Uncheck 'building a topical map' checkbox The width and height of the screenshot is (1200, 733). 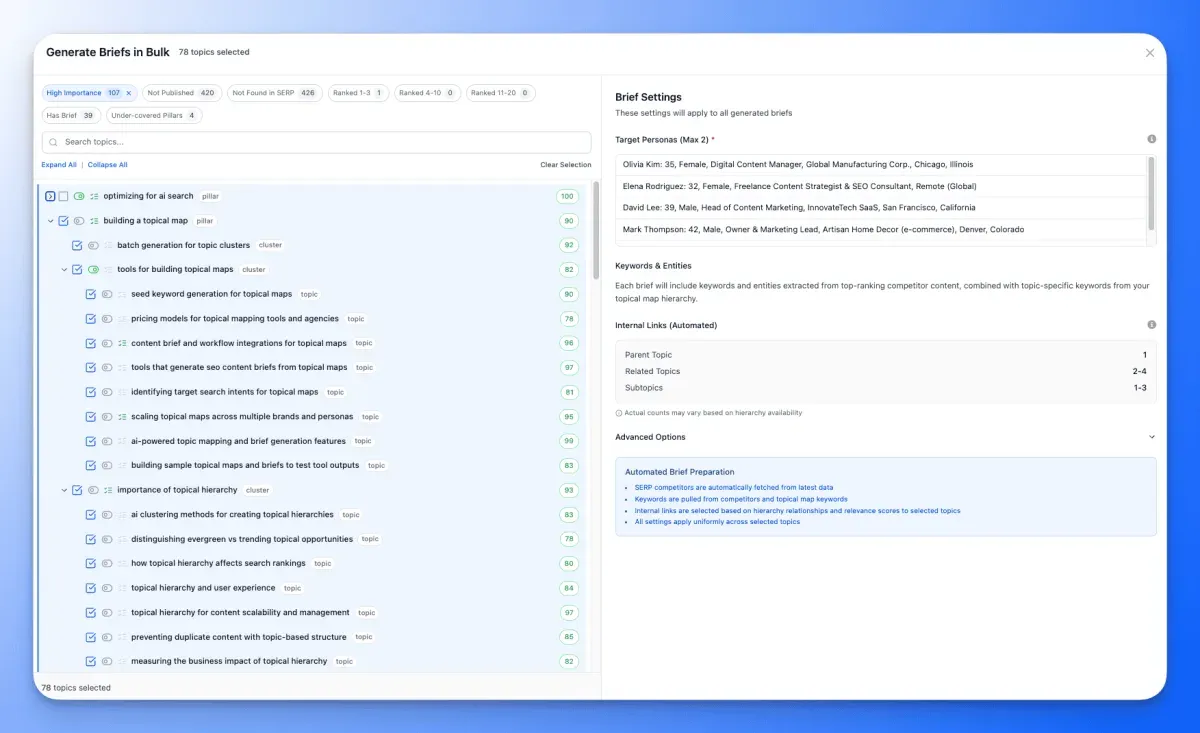(x=63, y=221)
